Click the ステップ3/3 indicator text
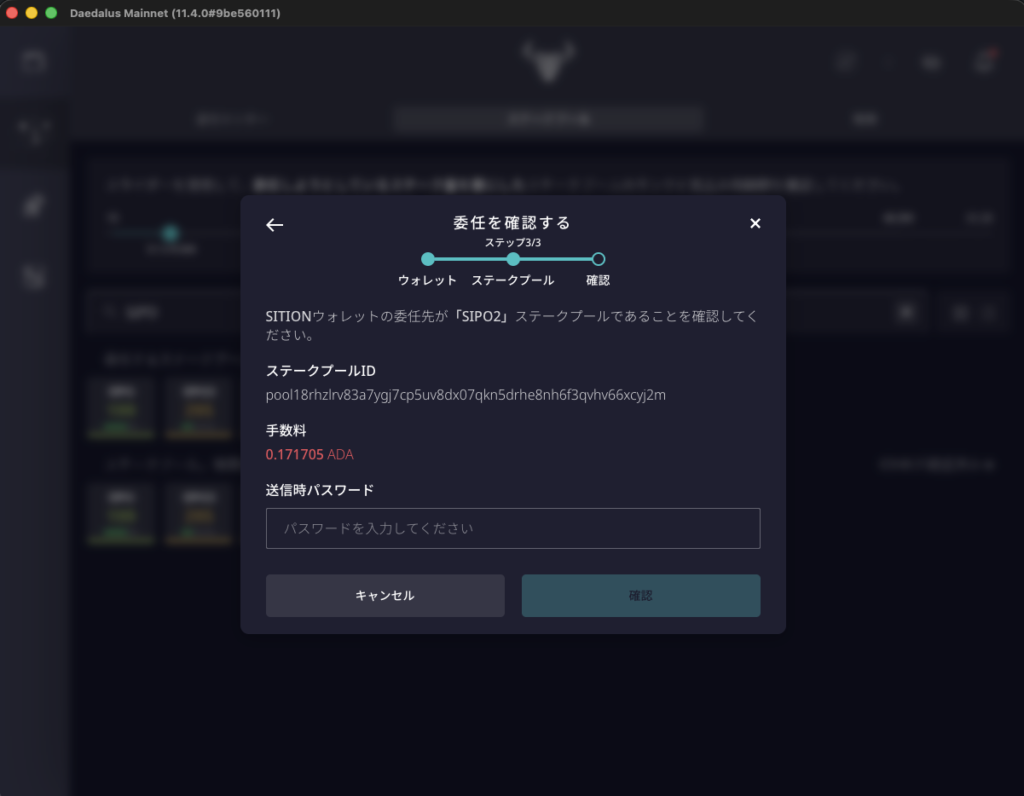The height and width of the screenshot is (796, 1024). pos(513,242)
